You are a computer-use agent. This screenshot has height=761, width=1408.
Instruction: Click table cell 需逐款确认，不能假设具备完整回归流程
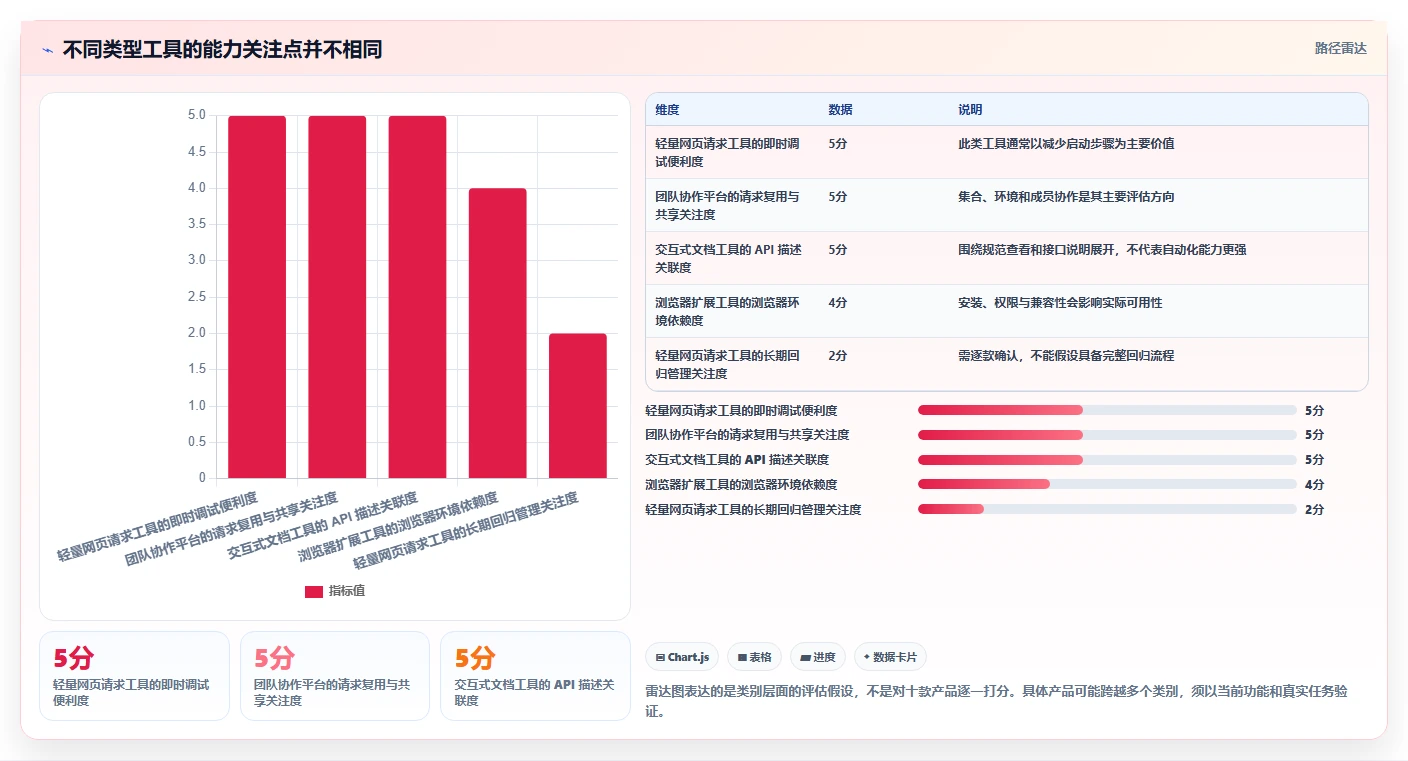[1066, 356]
